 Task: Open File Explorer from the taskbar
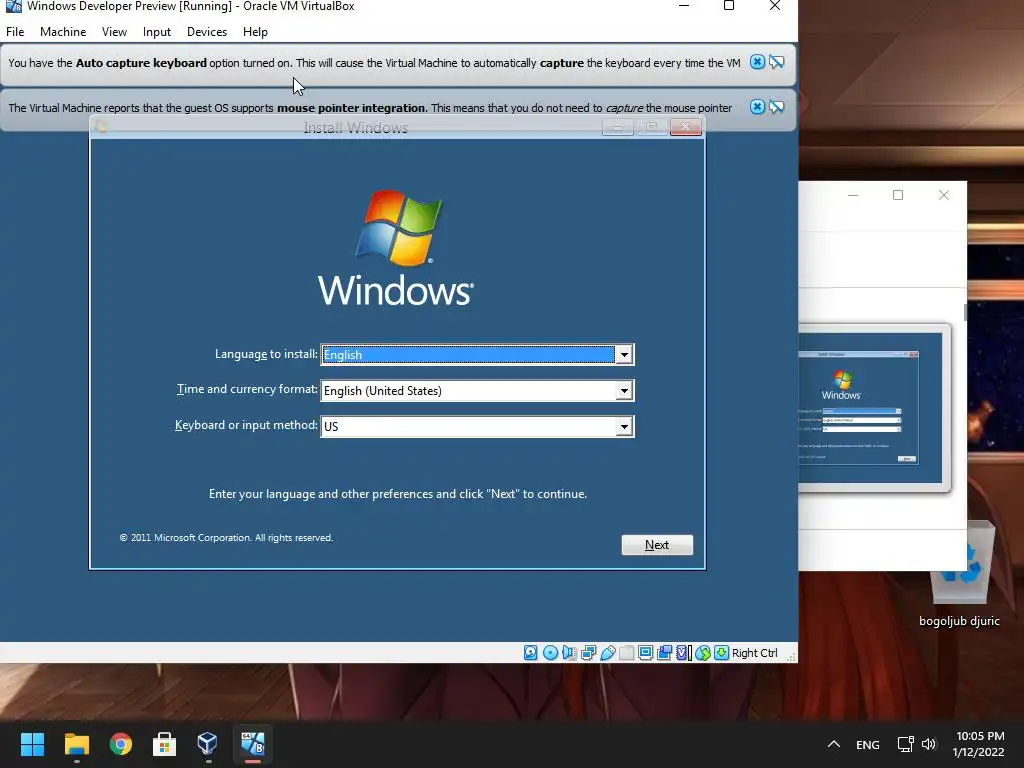pos(76,744)
